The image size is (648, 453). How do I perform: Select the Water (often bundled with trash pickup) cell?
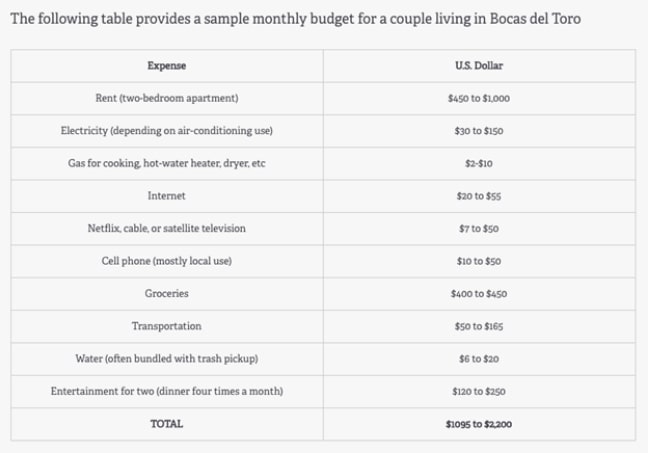[x=167, y=359]
